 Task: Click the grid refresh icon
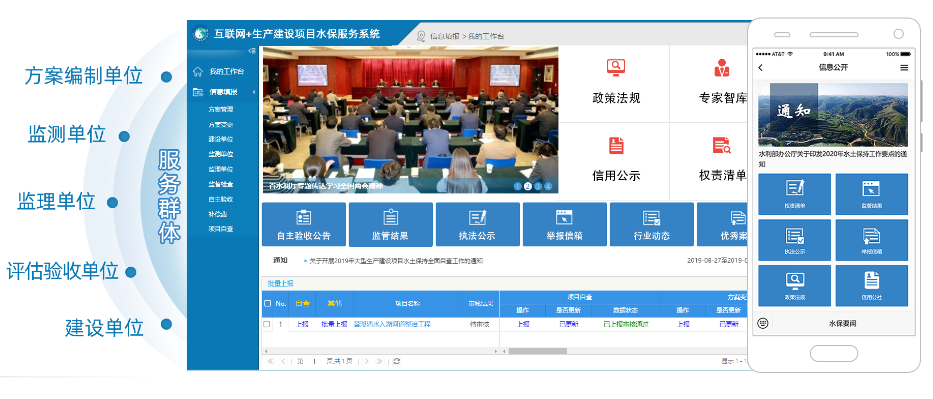[397, 361]
